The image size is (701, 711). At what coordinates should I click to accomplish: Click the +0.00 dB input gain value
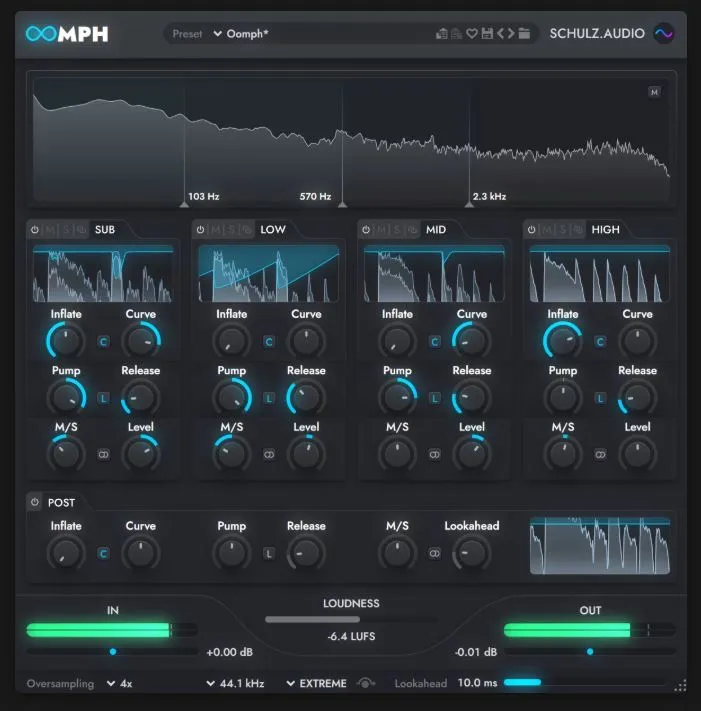coord(229,652)
